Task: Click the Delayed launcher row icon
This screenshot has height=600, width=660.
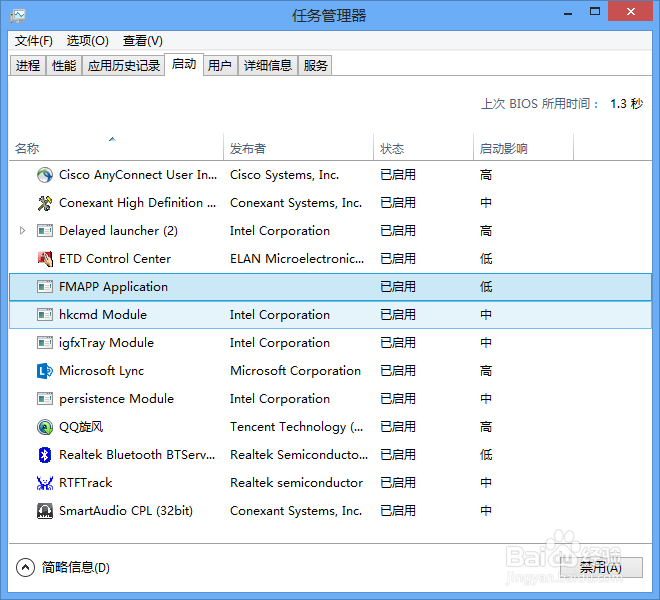Action: pos(45,231)
